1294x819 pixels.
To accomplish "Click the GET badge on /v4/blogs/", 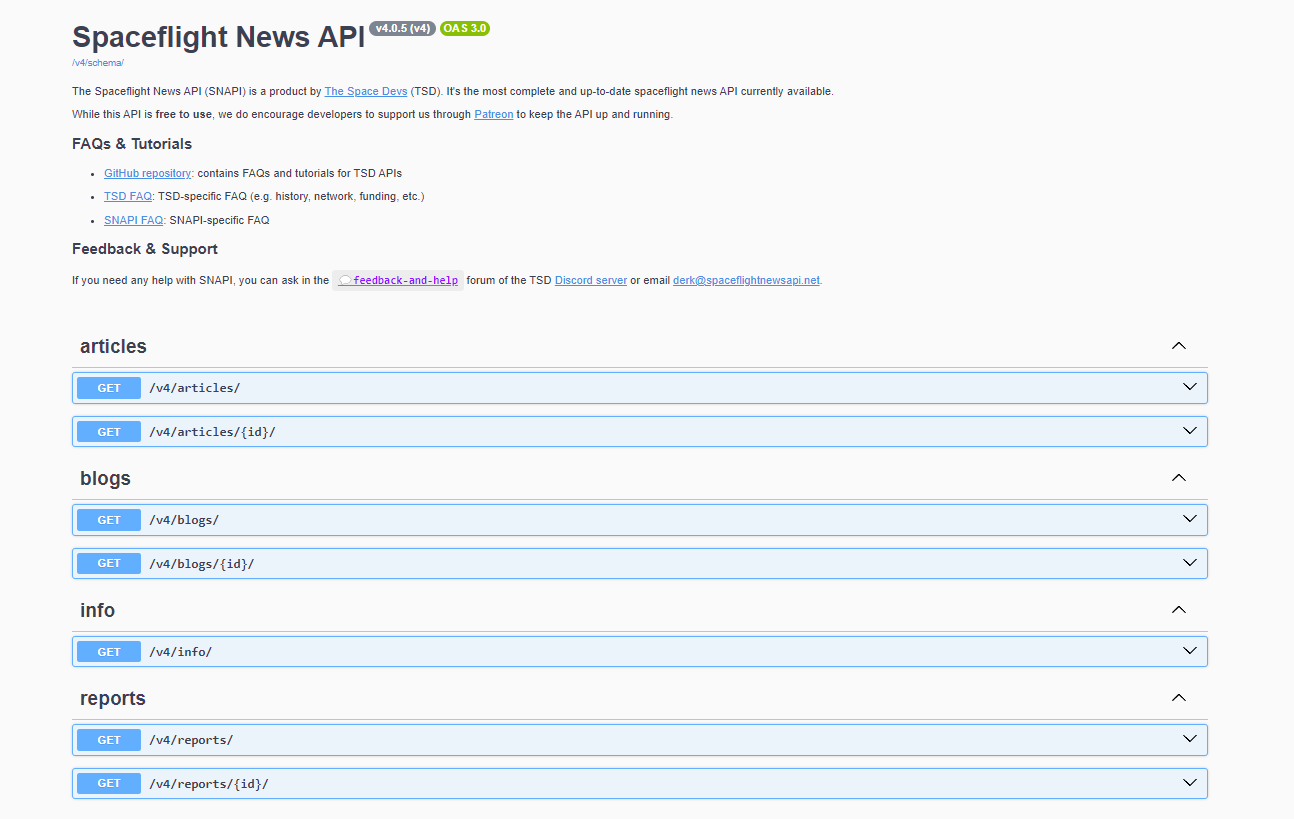I will click(108, 519).
